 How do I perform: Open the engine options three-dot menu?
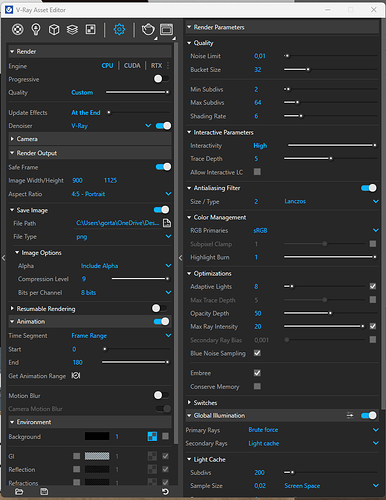coord(168,66)
